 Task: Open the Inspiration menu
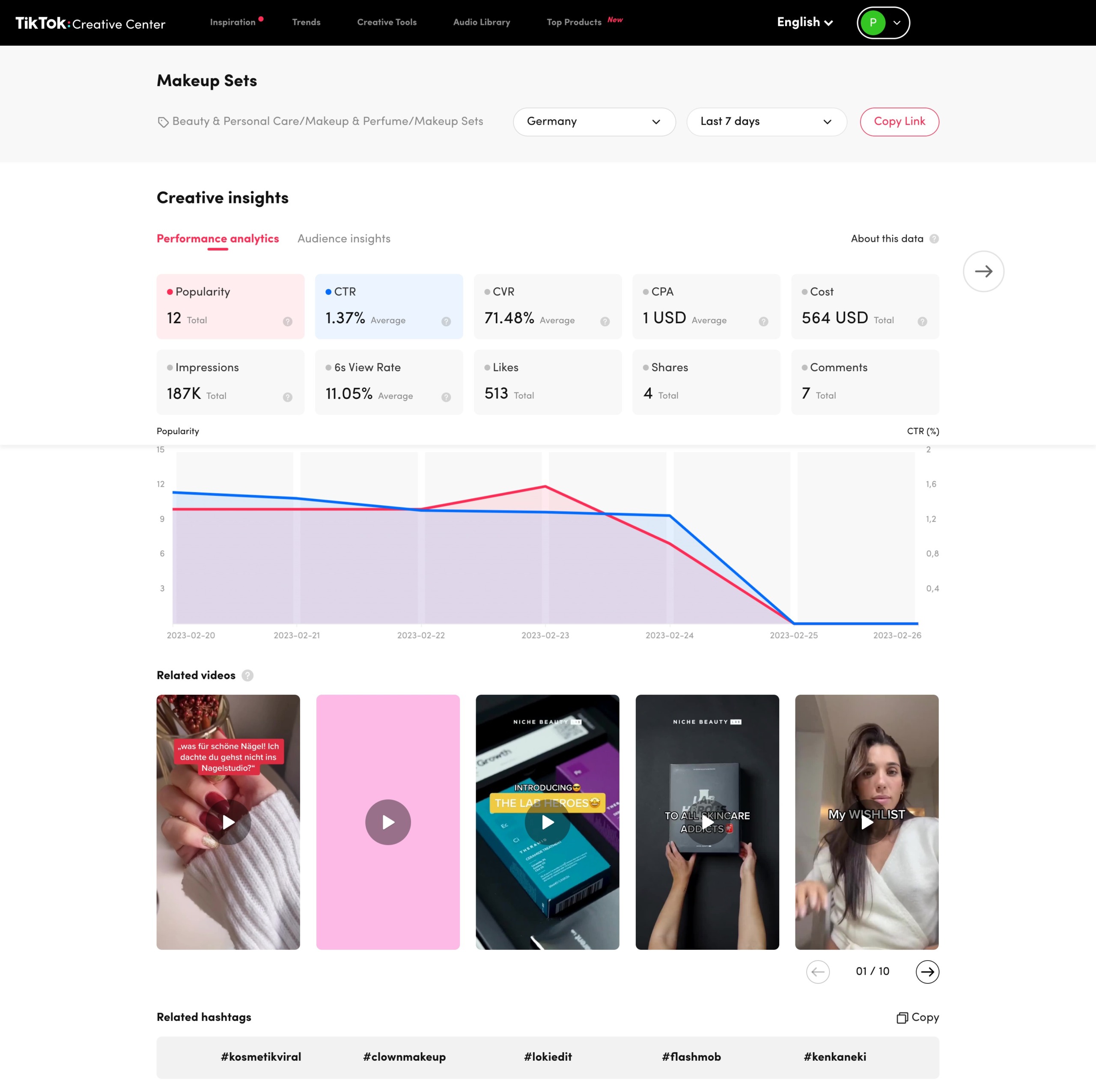coord(232,22)
